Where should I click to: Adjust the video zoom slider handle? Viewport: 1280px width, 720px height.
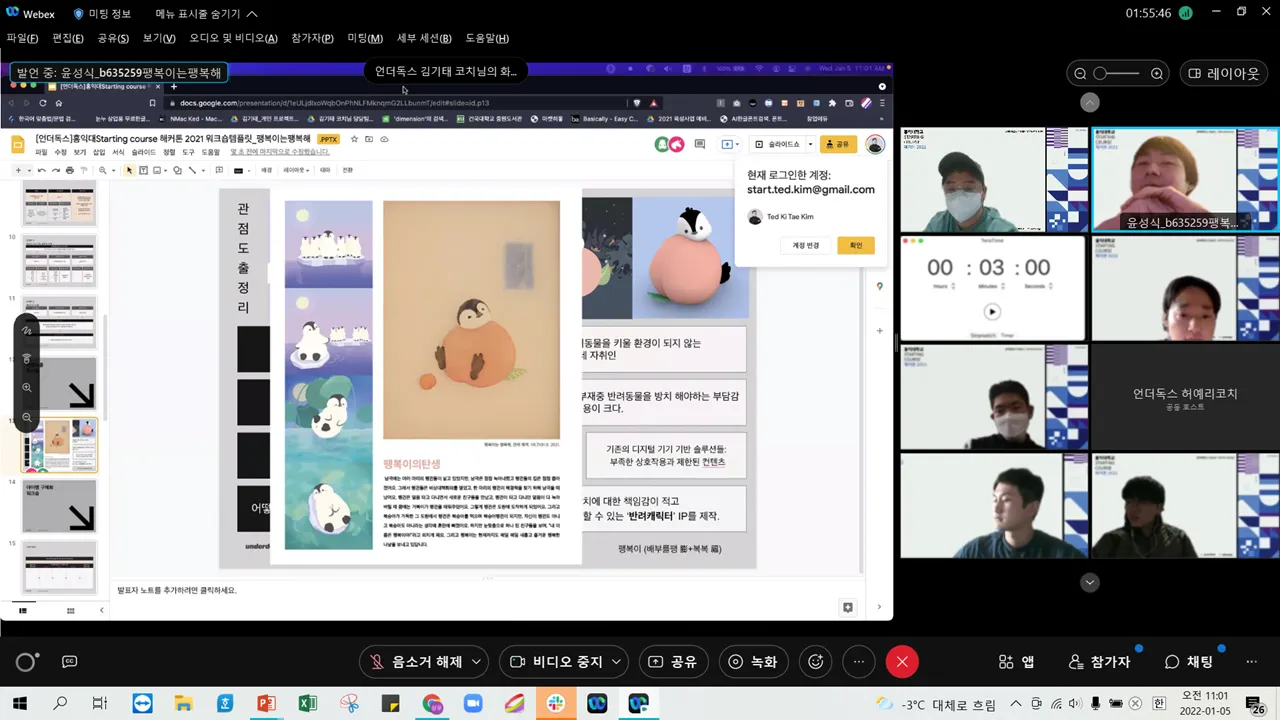(1100, 73)
